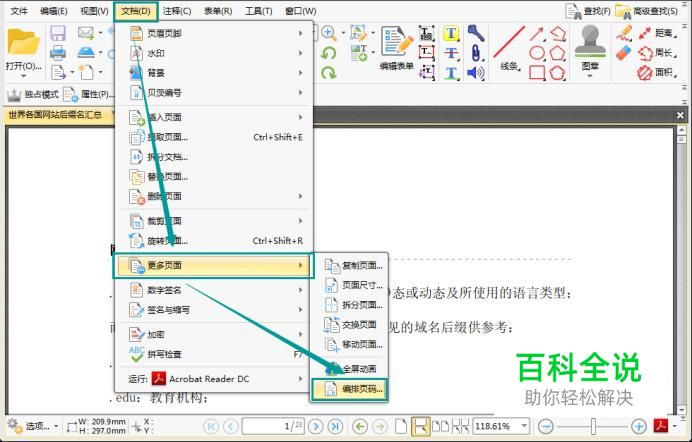The width and height of the screenshot is (692, 442).
Task: Open dropdown arrow beside 选项 button
Action: (56, 426)
